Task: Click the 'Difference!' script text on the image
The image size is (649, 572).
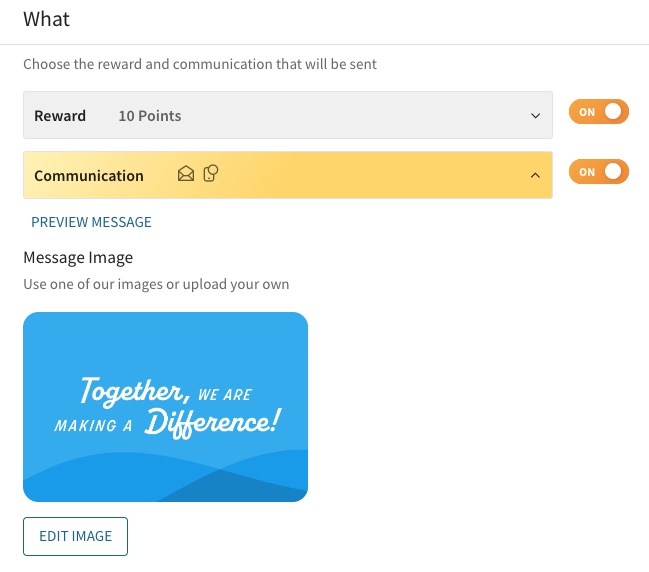Action: pos(213,423)
